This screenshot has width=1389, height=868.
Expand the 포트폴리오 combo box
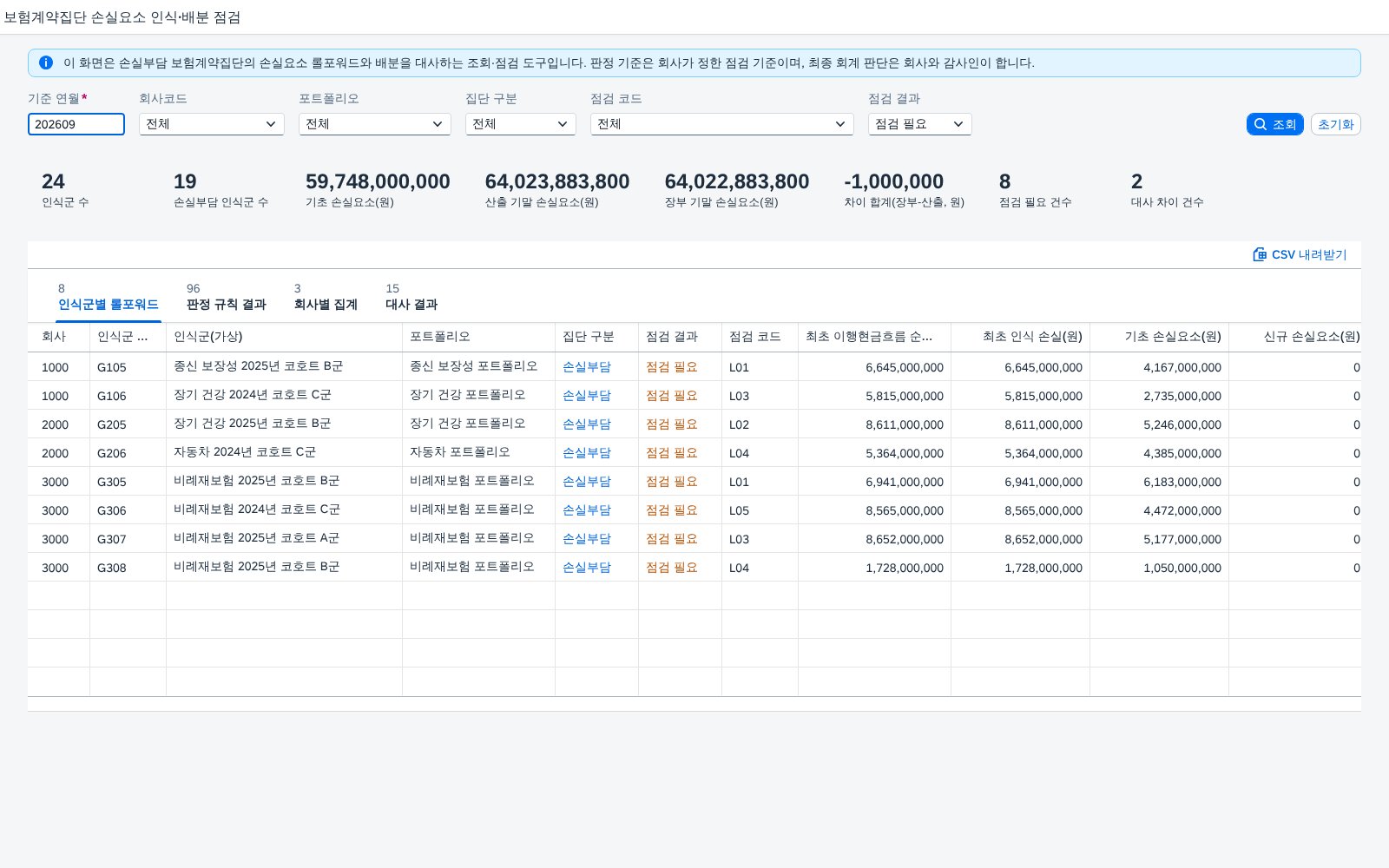click(x=375, y=124)
